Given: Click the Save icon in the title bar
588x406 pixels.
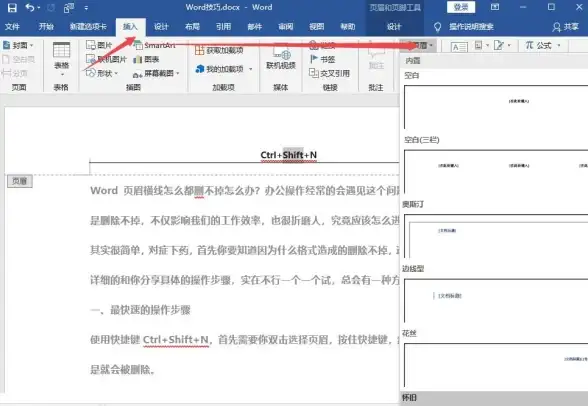Looking at the screenshot, I should click(x=12, y=7).
